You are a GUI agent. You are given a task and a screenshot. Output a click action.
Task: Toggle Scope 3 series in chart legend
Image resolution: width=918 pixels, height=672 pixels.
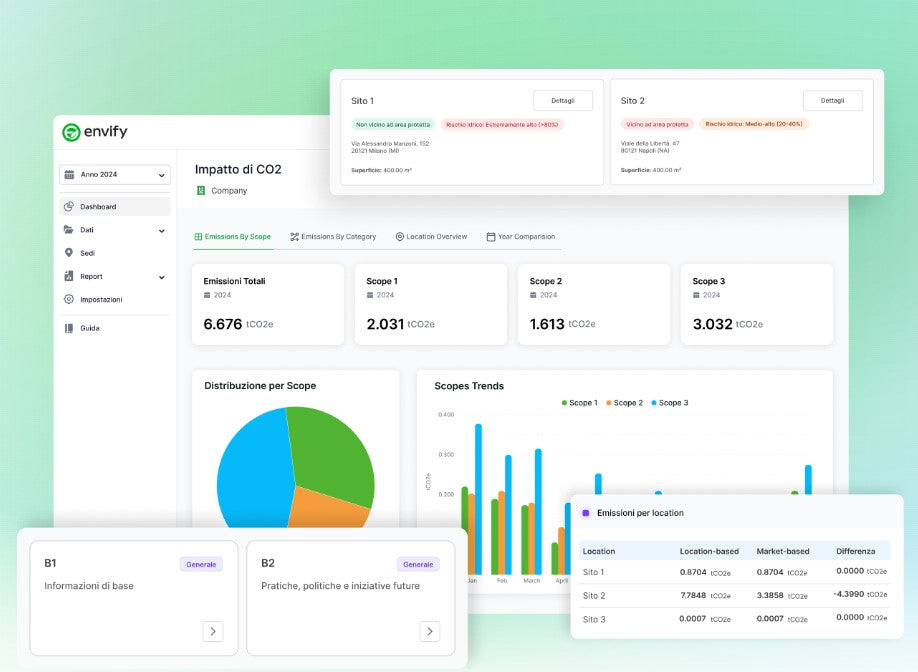tap(669, 403)
